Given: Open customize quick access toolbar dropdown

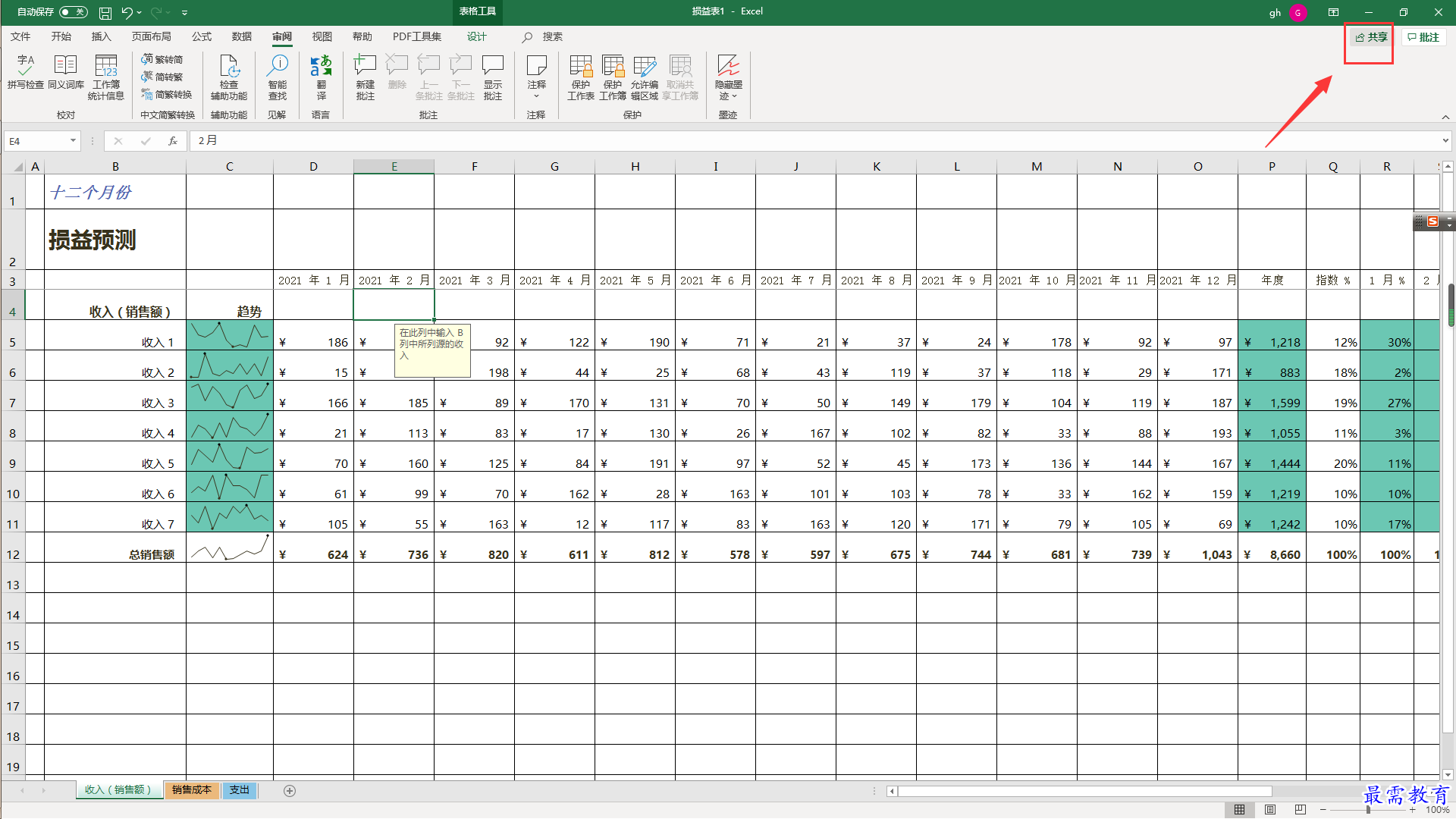Looking at the screenshot, I should click(x=185, y=12).
